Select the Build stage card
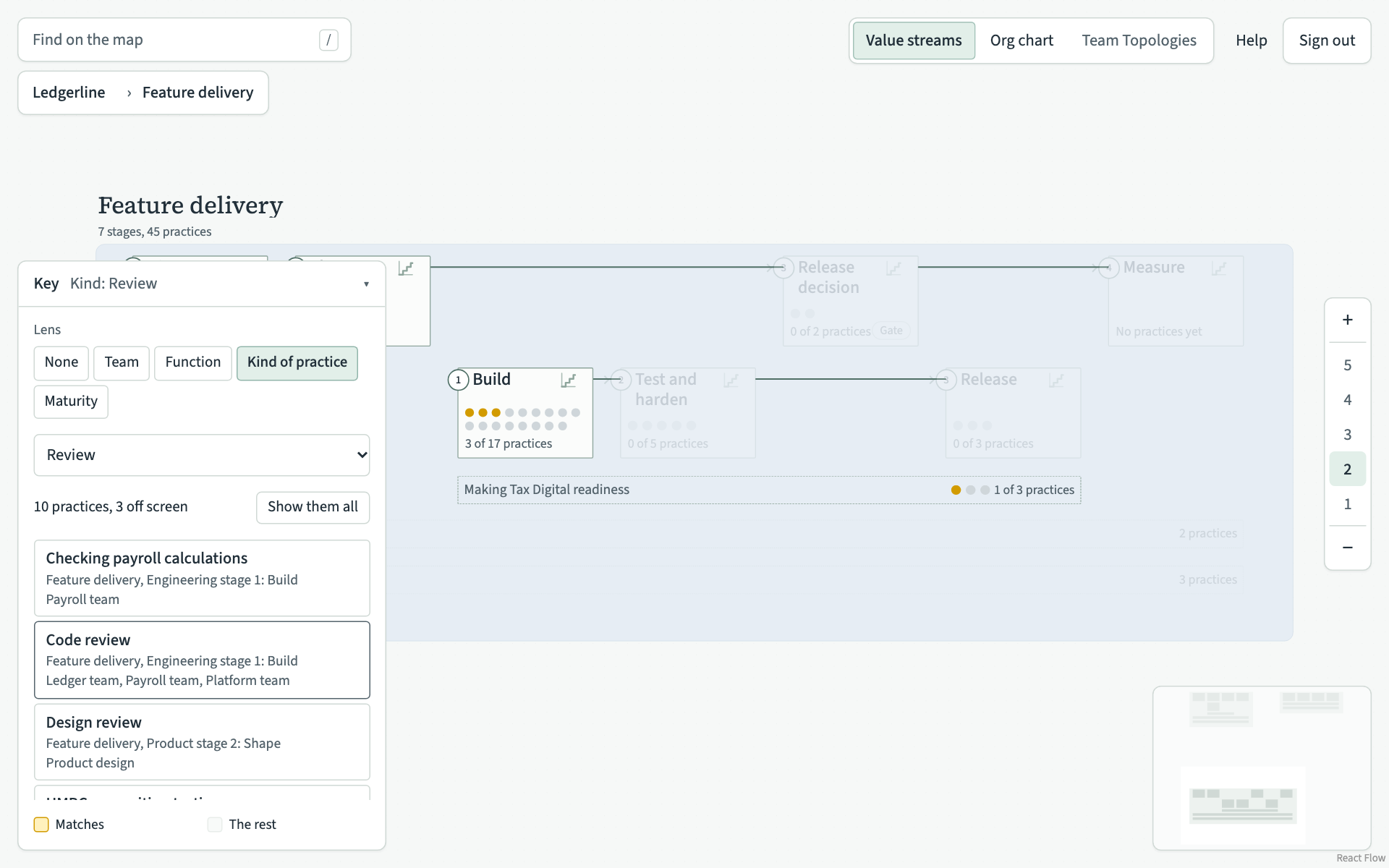The width and height of the screenshot is (1389, 868). tap(525, 413)
